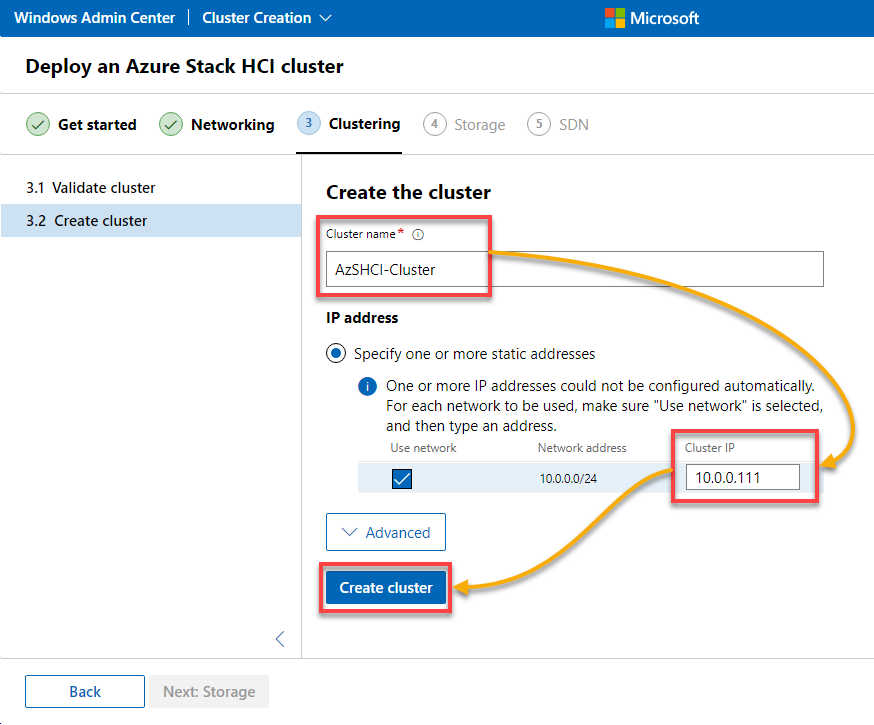The width and height of the screenshot is (874, 725).
Task: Click the Windows Admin Center title link
Action: 94,18
